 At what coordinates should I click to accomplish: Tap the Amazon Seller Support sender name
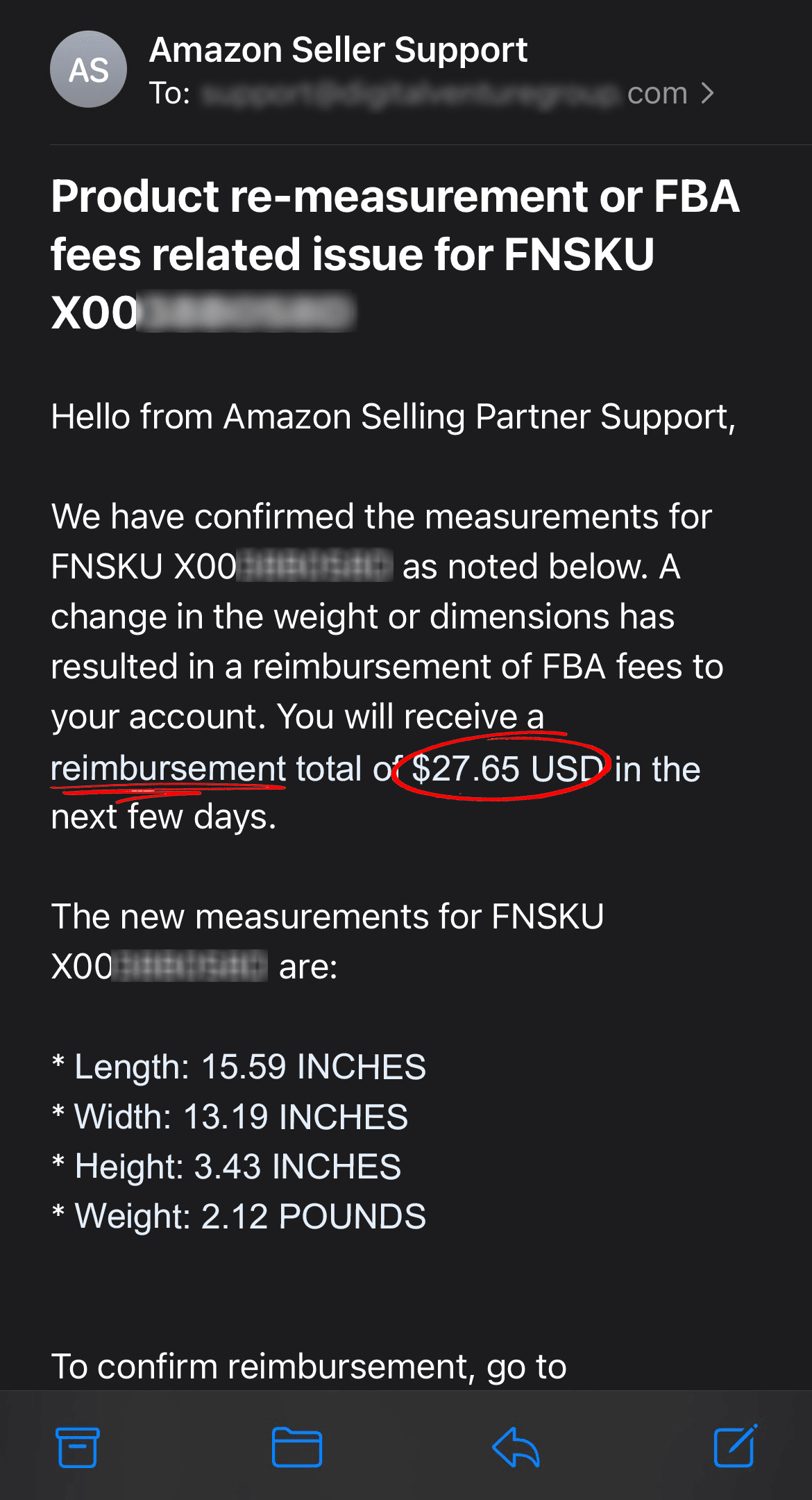pos(338,50)
